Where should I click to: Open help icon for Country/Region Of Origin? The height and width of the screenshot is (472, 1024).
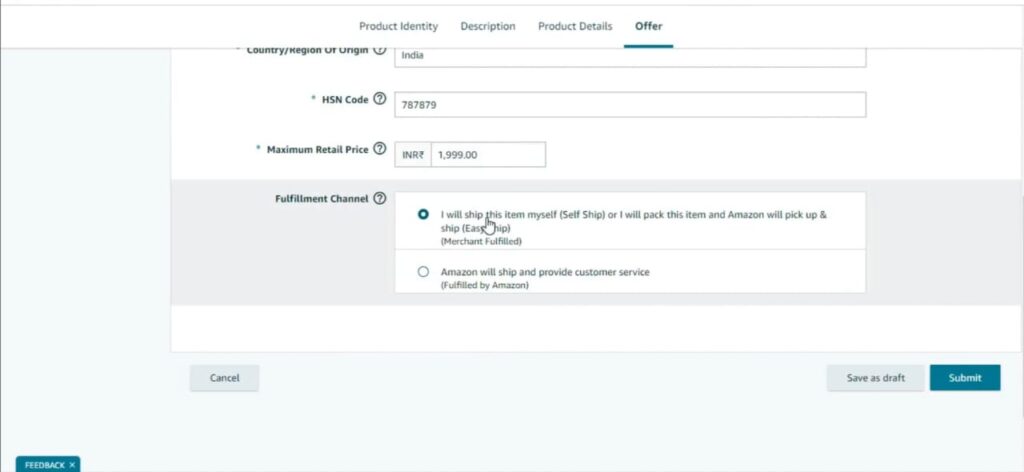[x=380, y=50]
